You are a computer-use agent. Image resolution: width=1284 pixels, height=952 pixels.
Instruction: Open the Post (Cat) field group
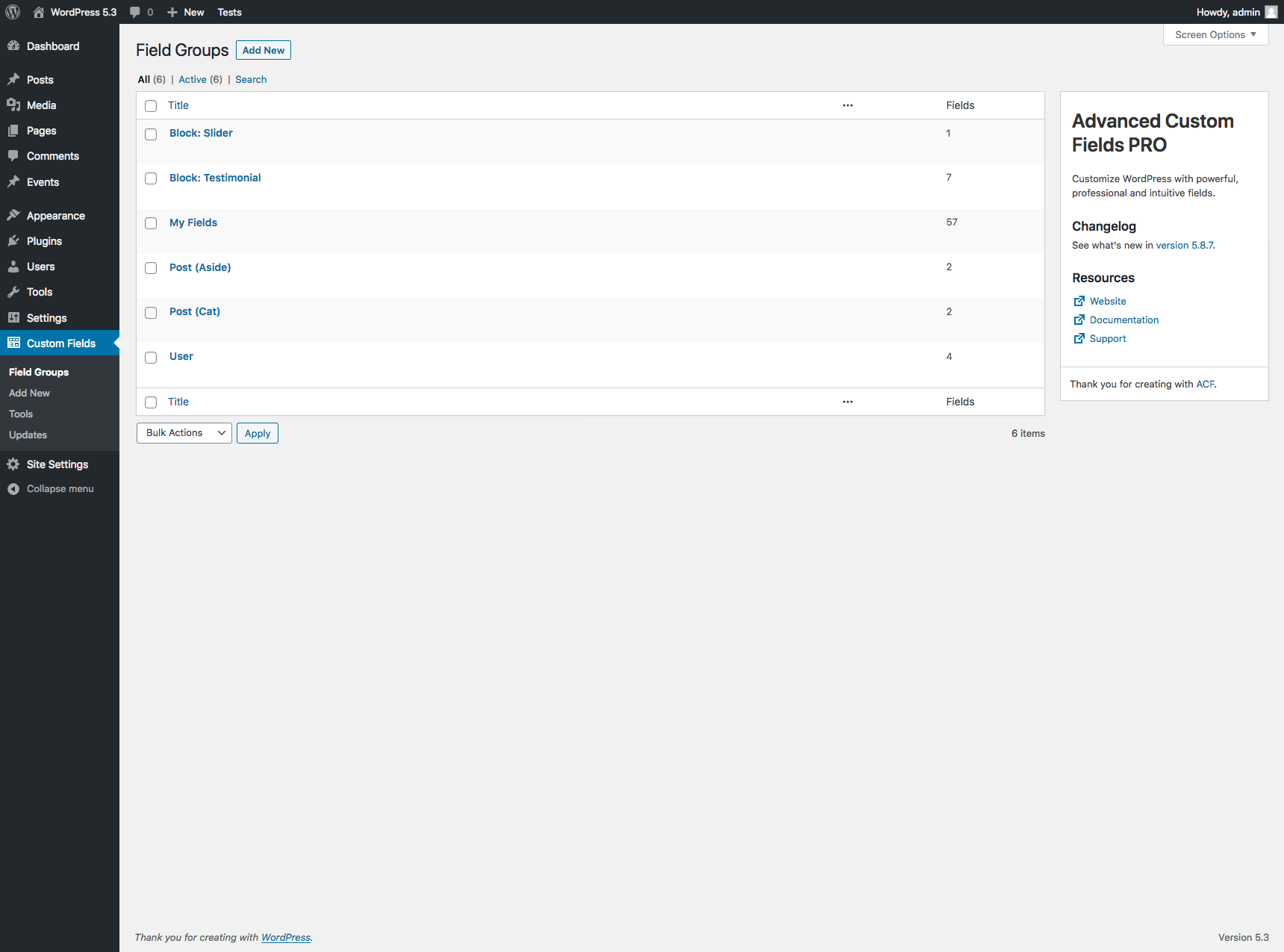click(x=195, y=311)
